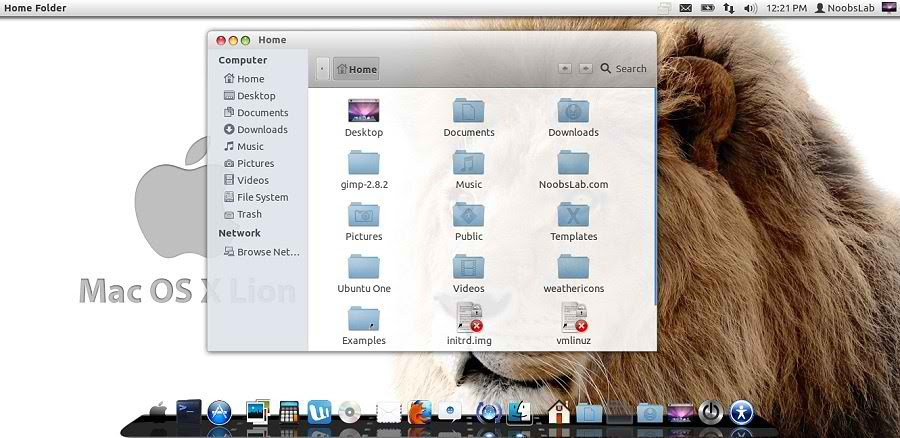Click the Home path bar button
The width and height of the screenshot is (900, 438).
(356, 69)
